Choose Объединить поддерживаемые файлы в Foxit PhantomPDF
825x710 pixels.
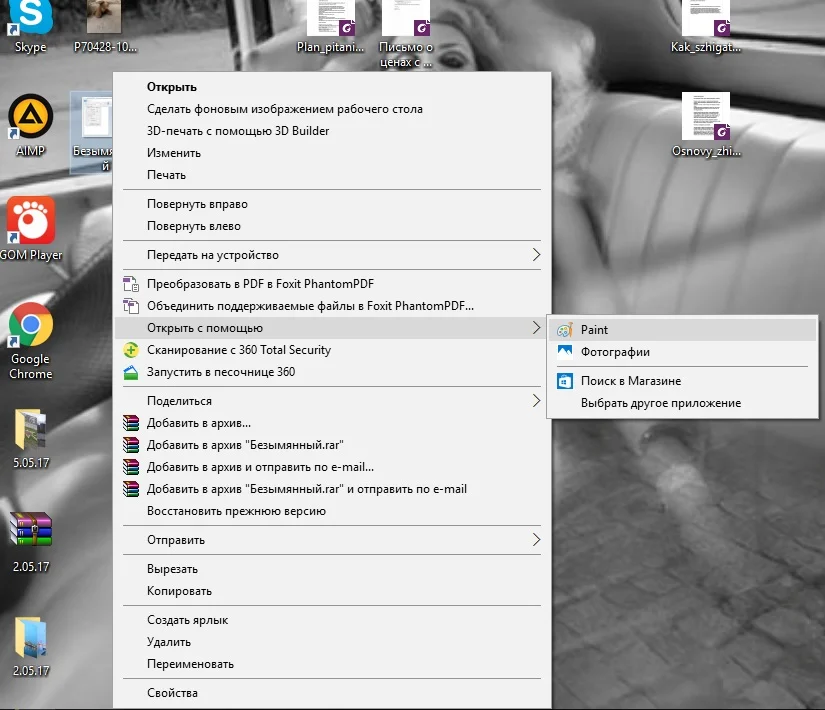(x=332, y=306)
